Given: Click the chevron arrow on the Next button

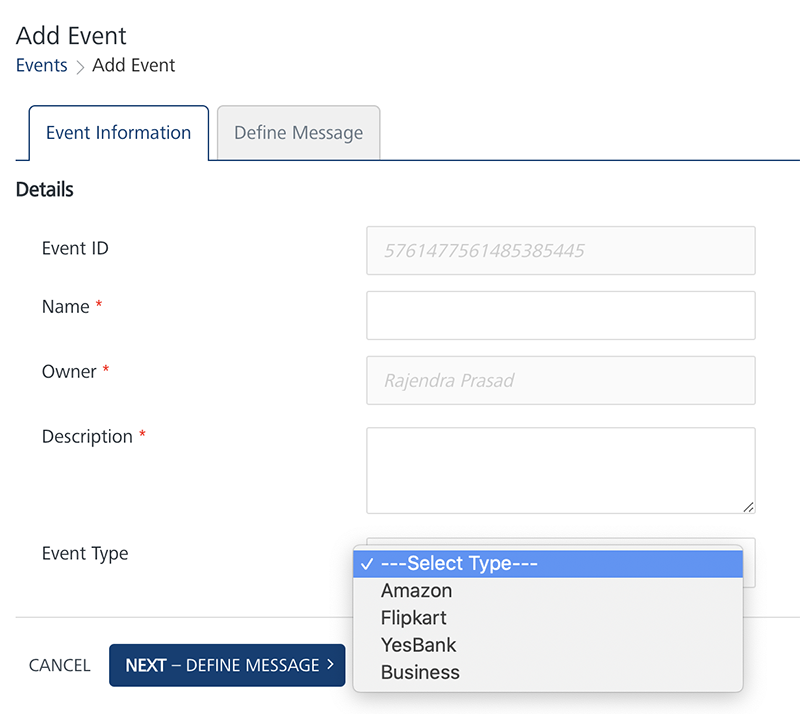Looking at the screenshot, I should click(x=330, y=665).
